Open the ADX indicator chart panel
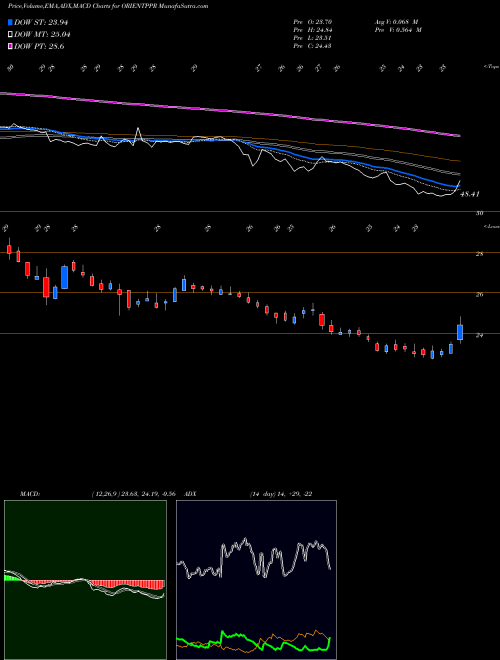 256,580
